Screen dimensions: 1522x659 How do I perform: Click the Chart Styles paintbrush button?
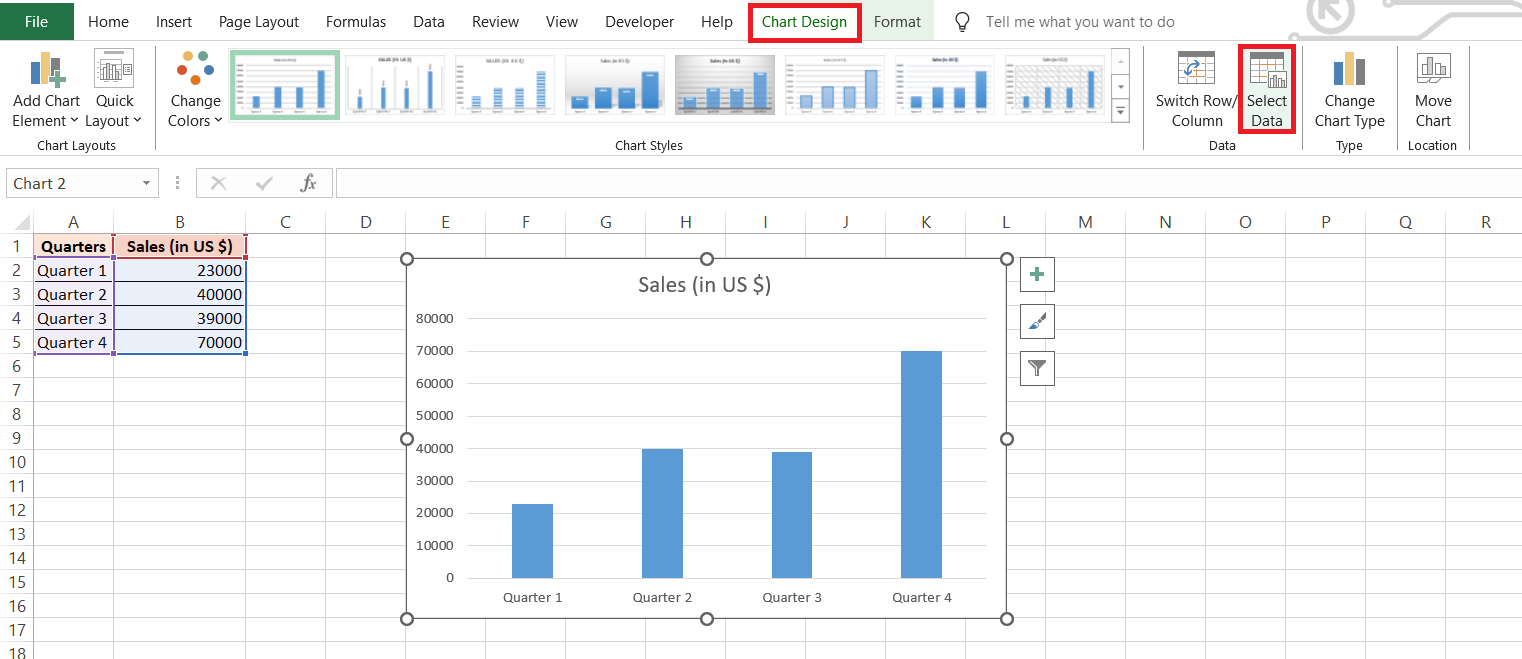click(x=1037, y=321)
